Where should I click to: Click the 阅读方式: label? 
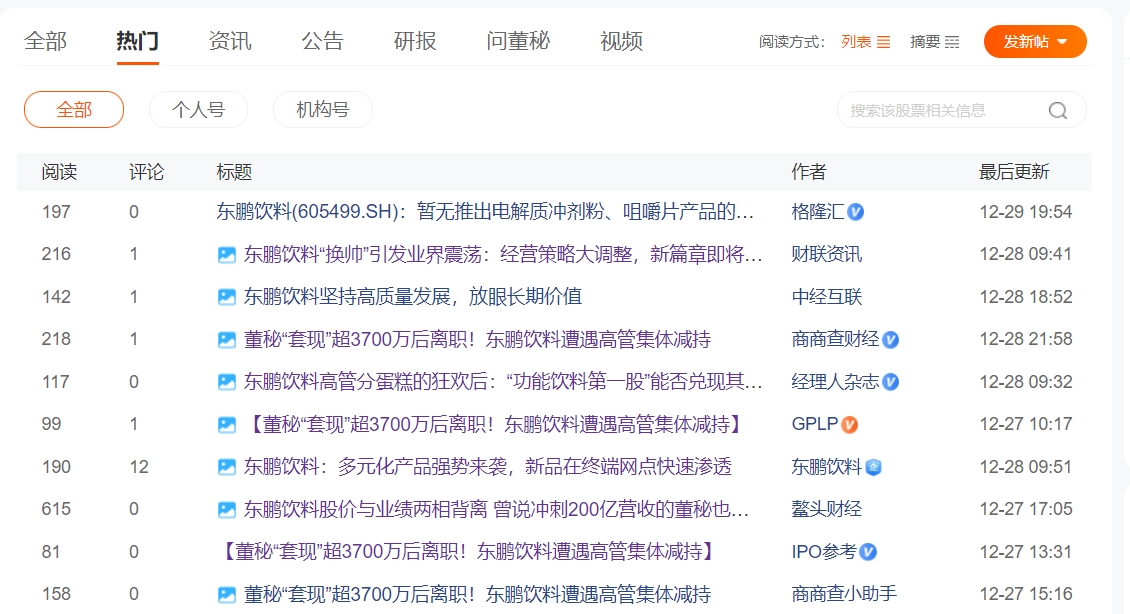pyautogui.click(x=791, y=42)
